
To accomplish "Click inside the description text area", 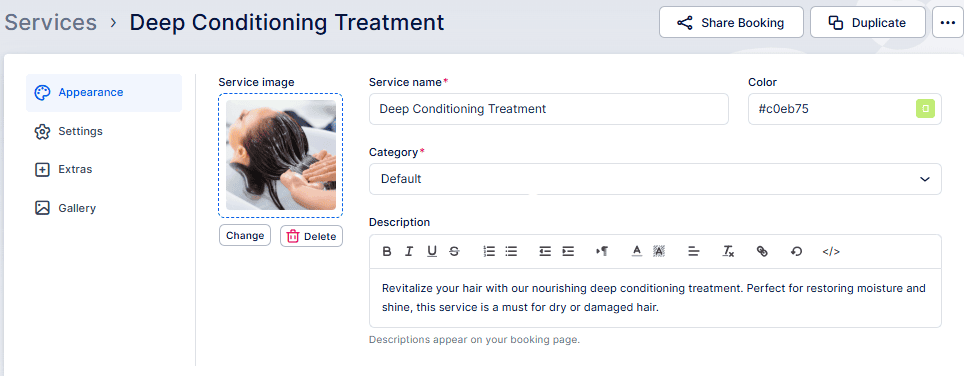I will 655,298.
